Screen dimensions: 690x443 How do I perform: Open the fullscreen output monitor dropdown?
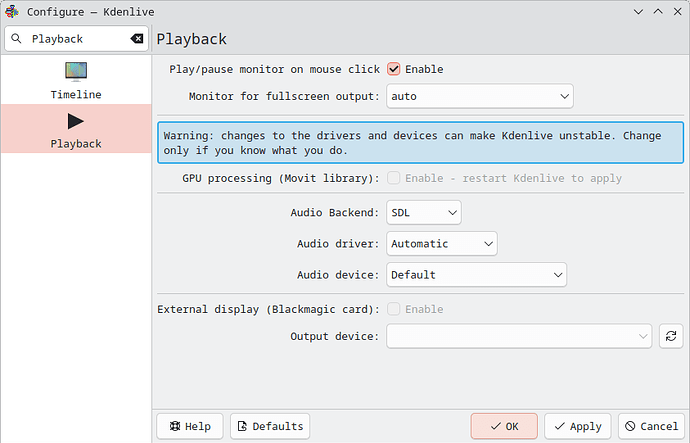pos(480,96)
